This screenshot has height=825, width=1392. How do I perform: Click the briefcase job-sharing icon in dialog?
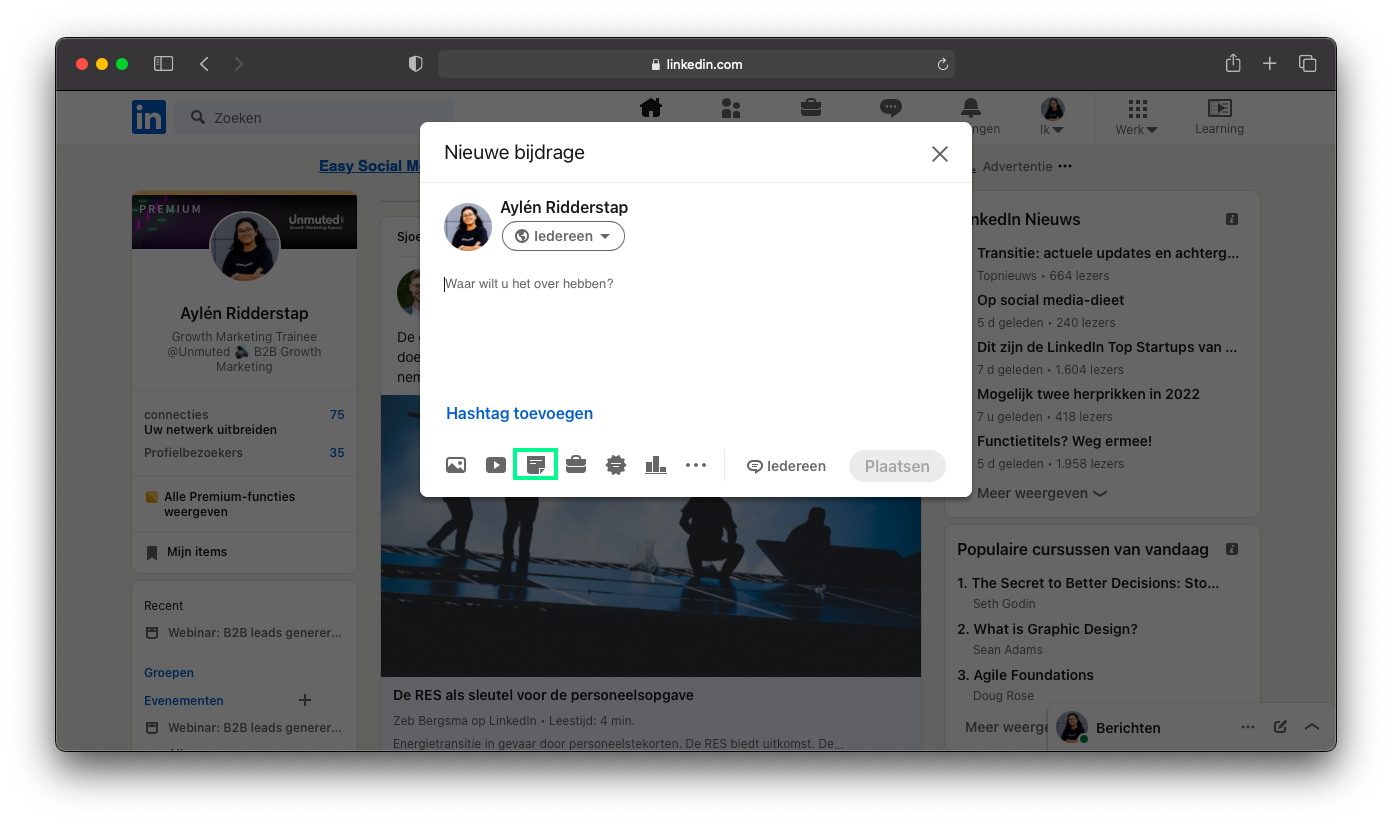[x=576, y=465]
